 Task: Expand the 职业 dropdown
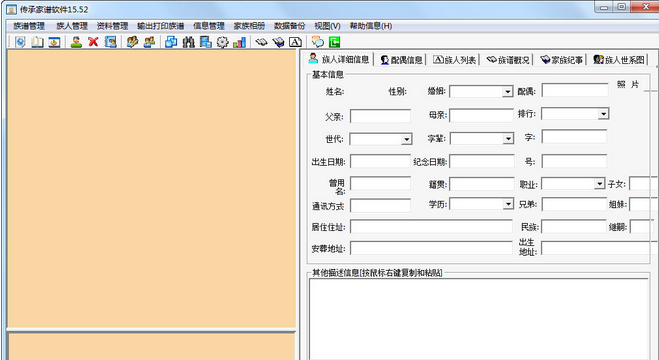pyautogui.click(x=600, y=184)
